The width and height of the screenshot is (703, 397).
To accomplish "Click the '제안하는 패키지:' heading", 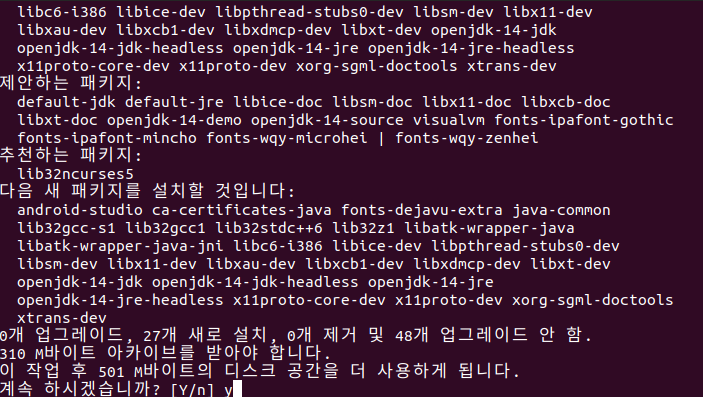I will click(x=71, y=83).
